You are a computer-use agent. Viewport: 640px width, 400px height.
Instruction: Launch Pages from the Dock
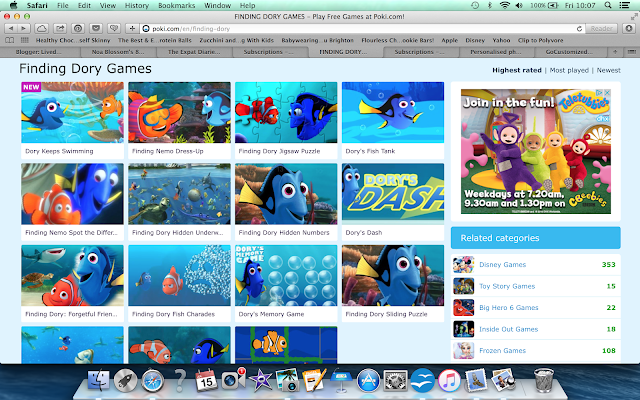click(x=314, y=380)
